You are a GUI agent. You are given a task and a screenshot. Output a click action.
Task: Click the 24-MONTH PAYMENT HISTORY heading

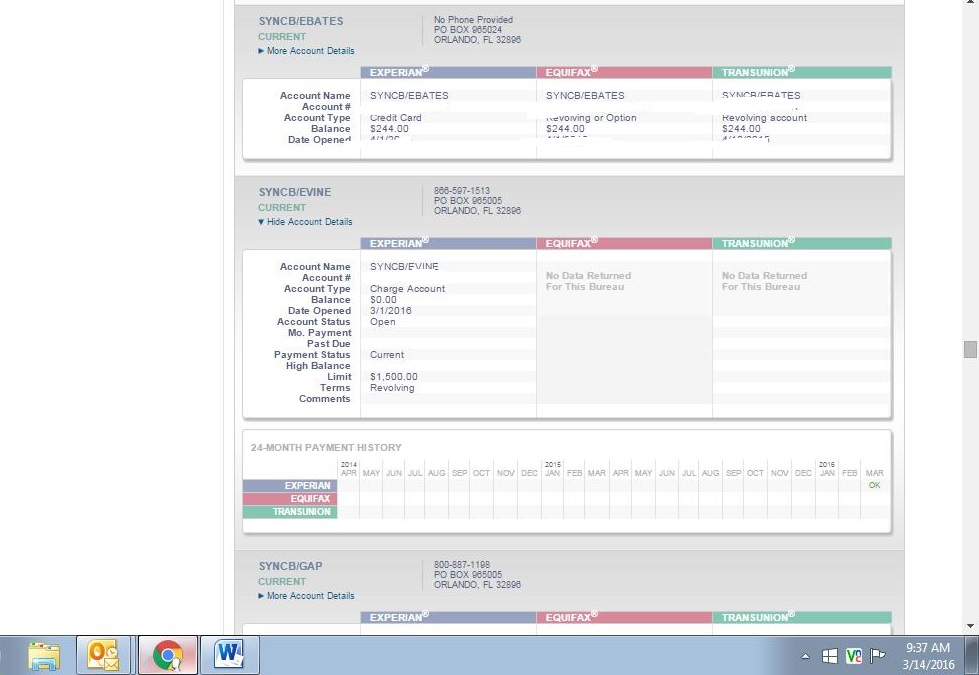pos(326,448)
